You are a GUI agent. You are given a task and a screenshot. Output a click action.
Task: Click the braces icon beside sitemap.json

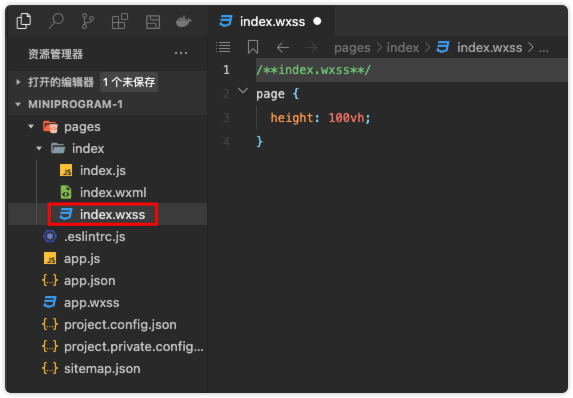50,368
